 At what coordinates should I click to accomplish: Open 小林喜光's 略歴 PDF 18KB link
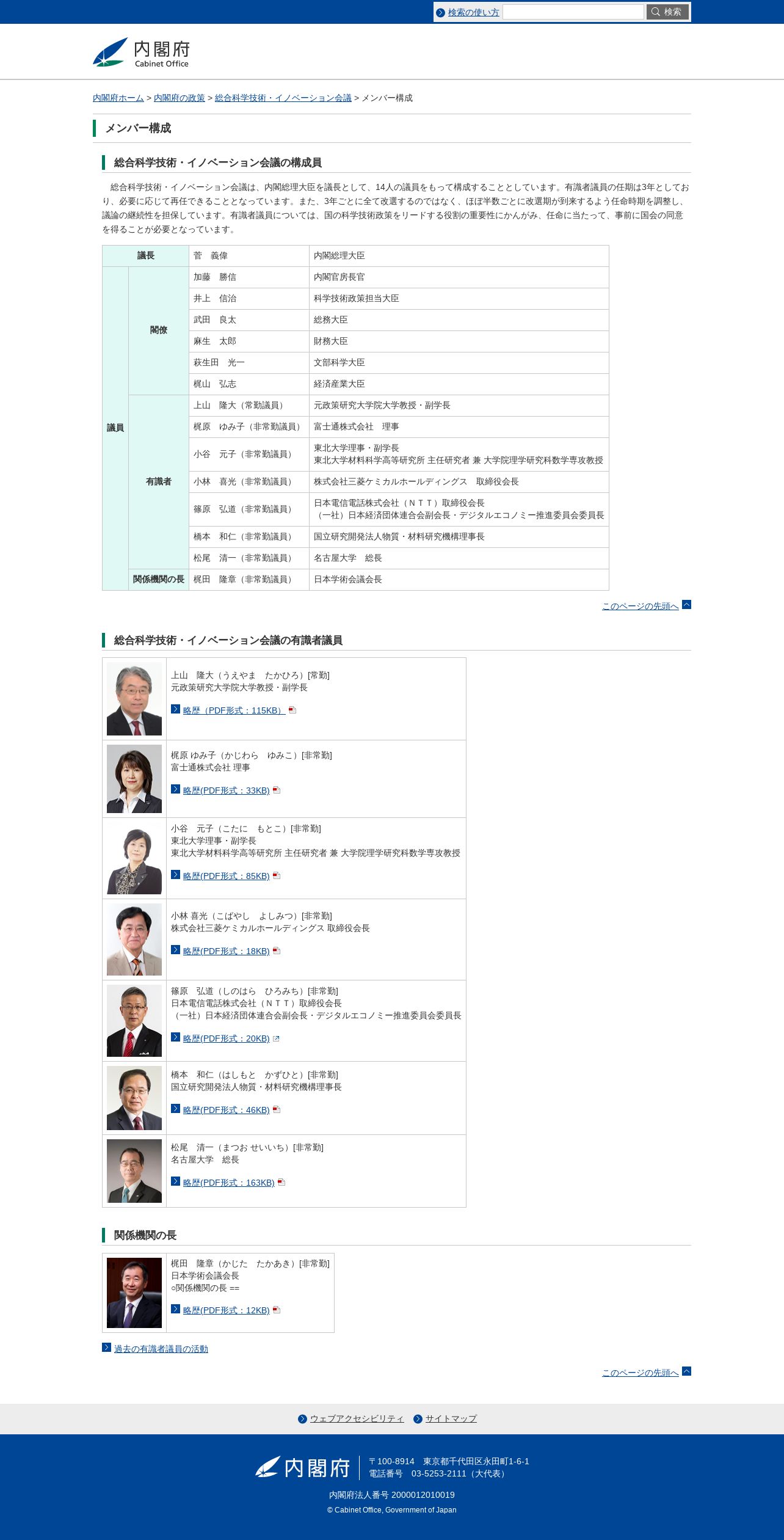[x=226, y=951]
